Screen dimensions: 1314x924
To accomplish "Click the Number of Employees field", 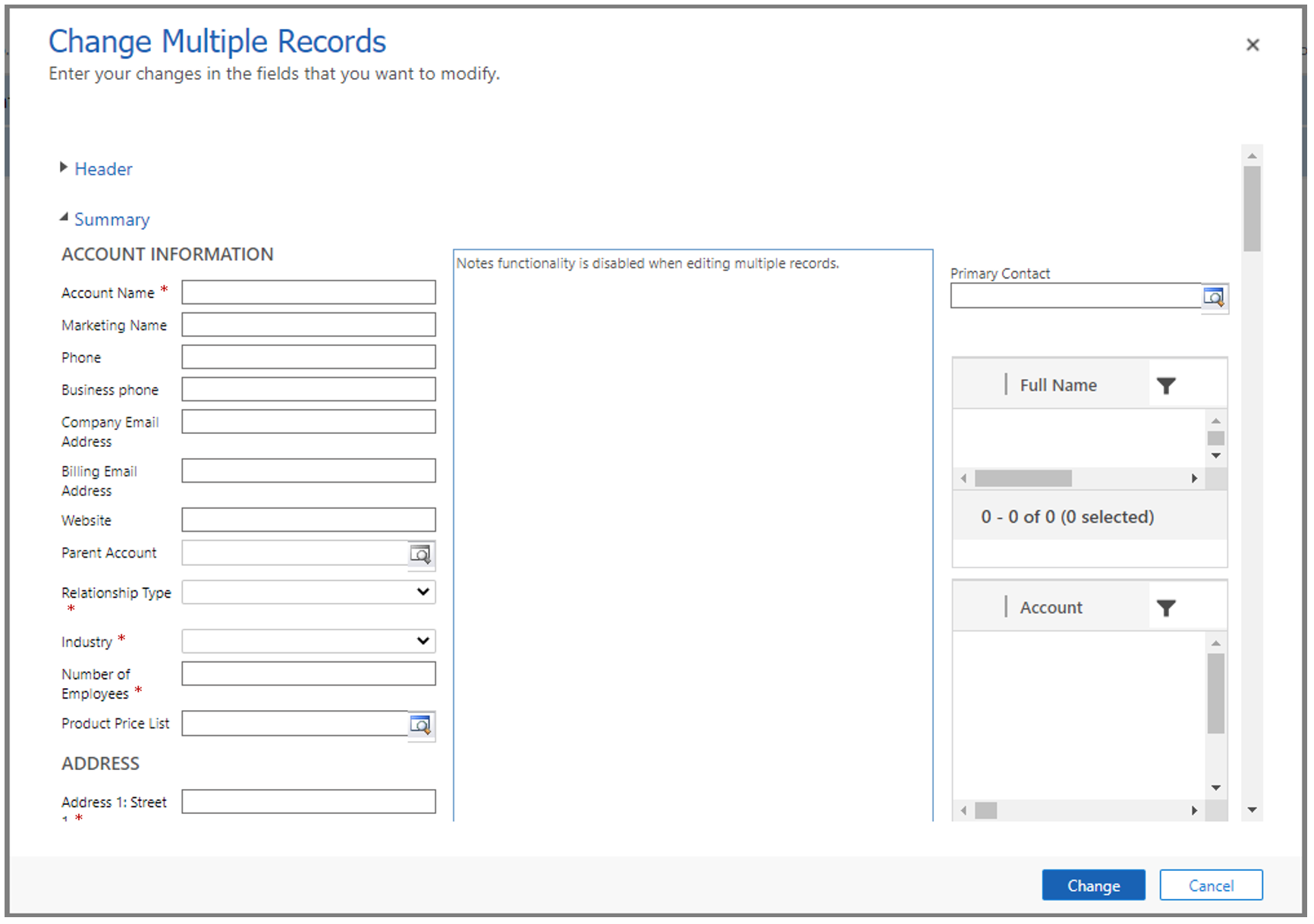I will click(x=309, y=673).
